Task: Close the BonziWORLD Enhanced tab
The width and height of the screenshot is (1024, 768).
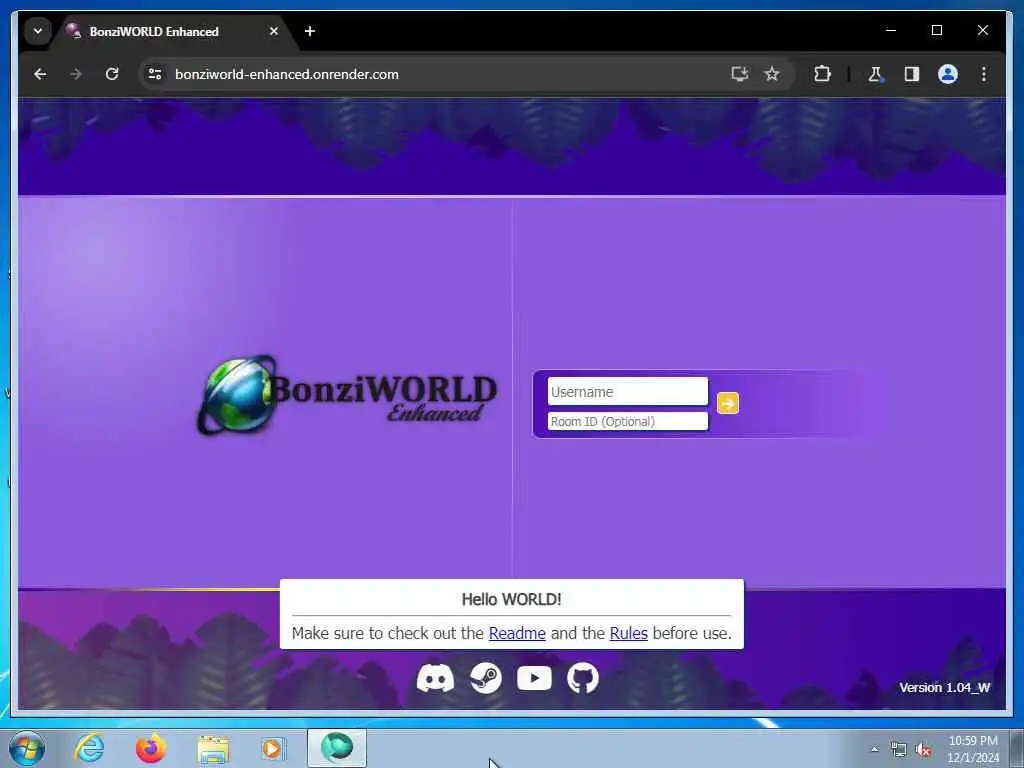Action: click(x=274, y=31)
